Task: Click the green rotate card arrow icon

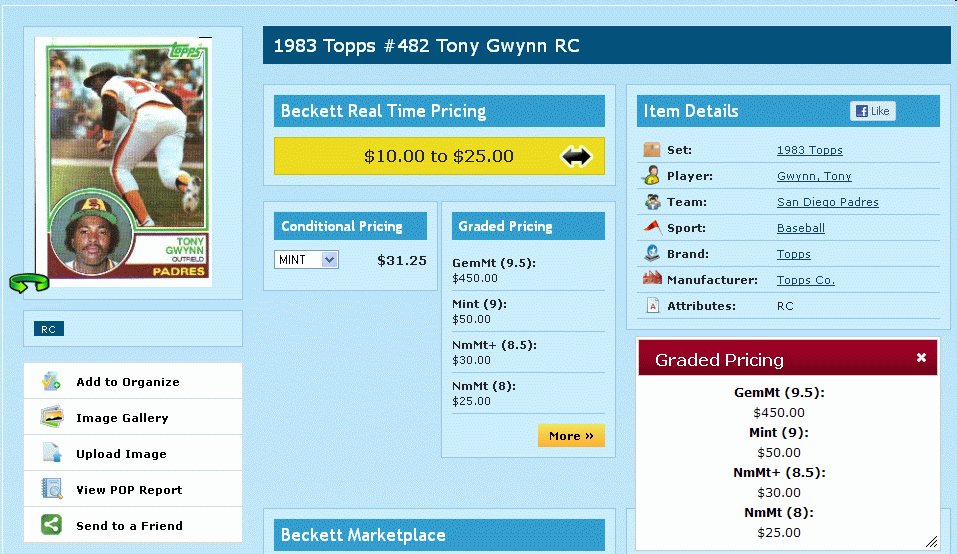Action: [x=29, y=283]
